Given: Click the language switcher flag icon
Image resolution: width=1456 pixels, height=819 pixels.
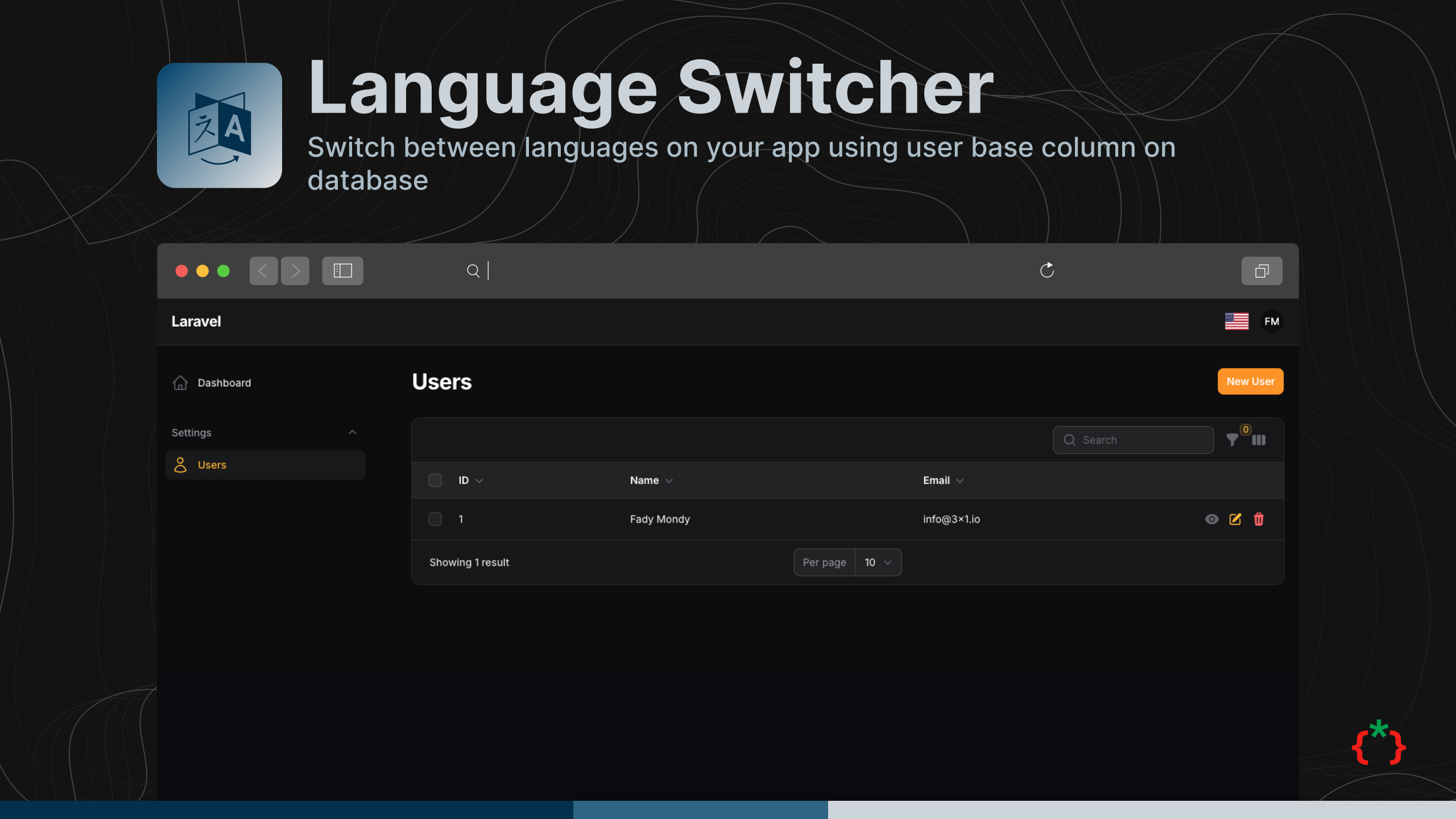Looking at the screenshot, I should 1236,320.
